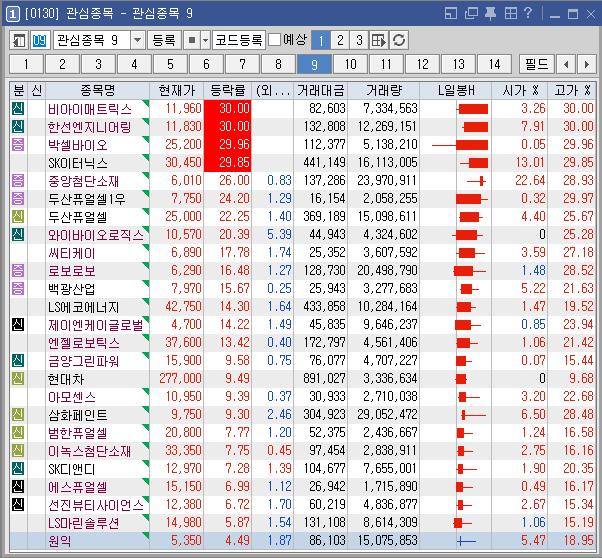Click the screen layout icon in title bar
602x558 pixels.
[451, 14]
